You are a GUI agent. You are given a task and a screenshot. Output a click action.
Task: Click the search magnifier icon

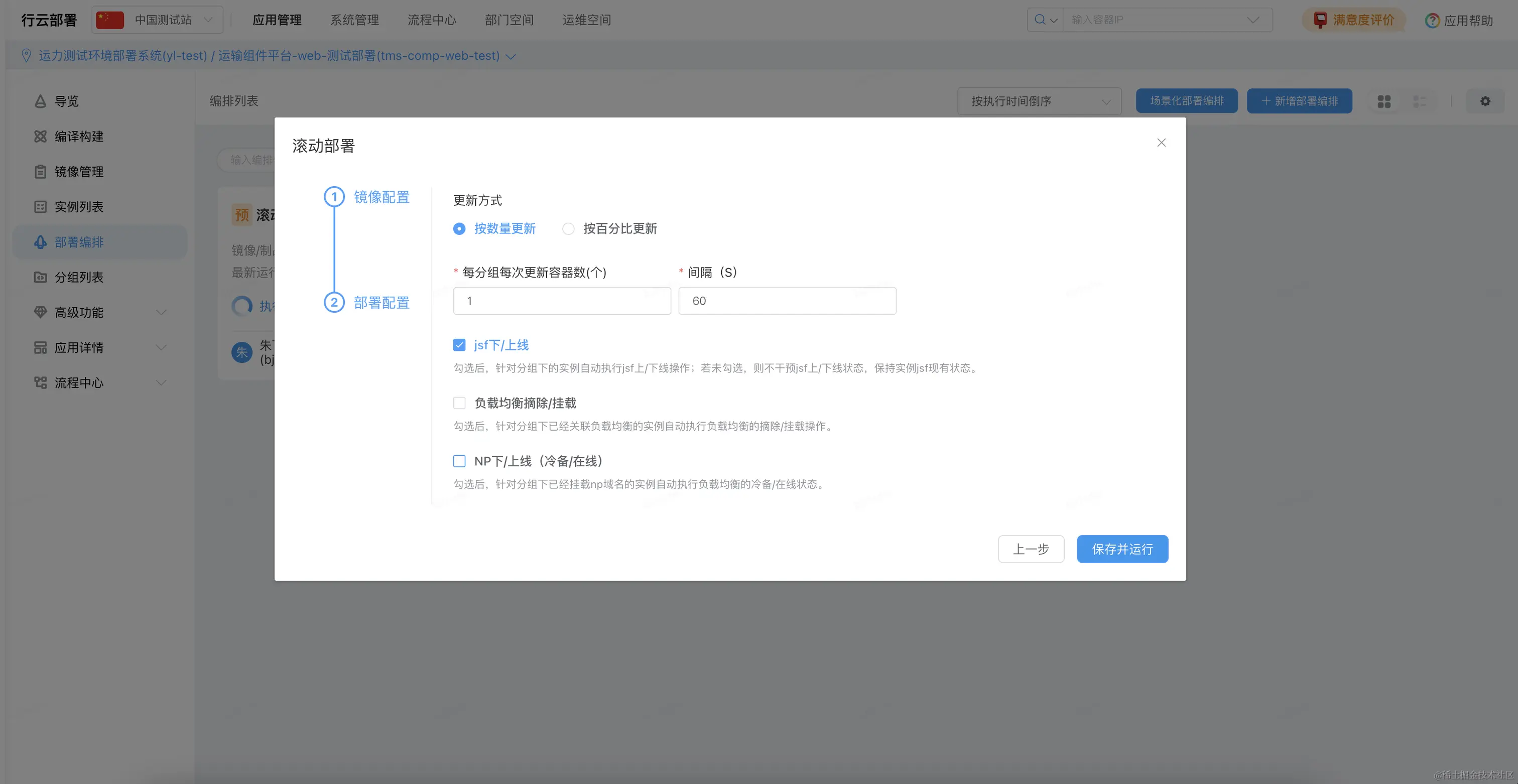(1040, 20)
